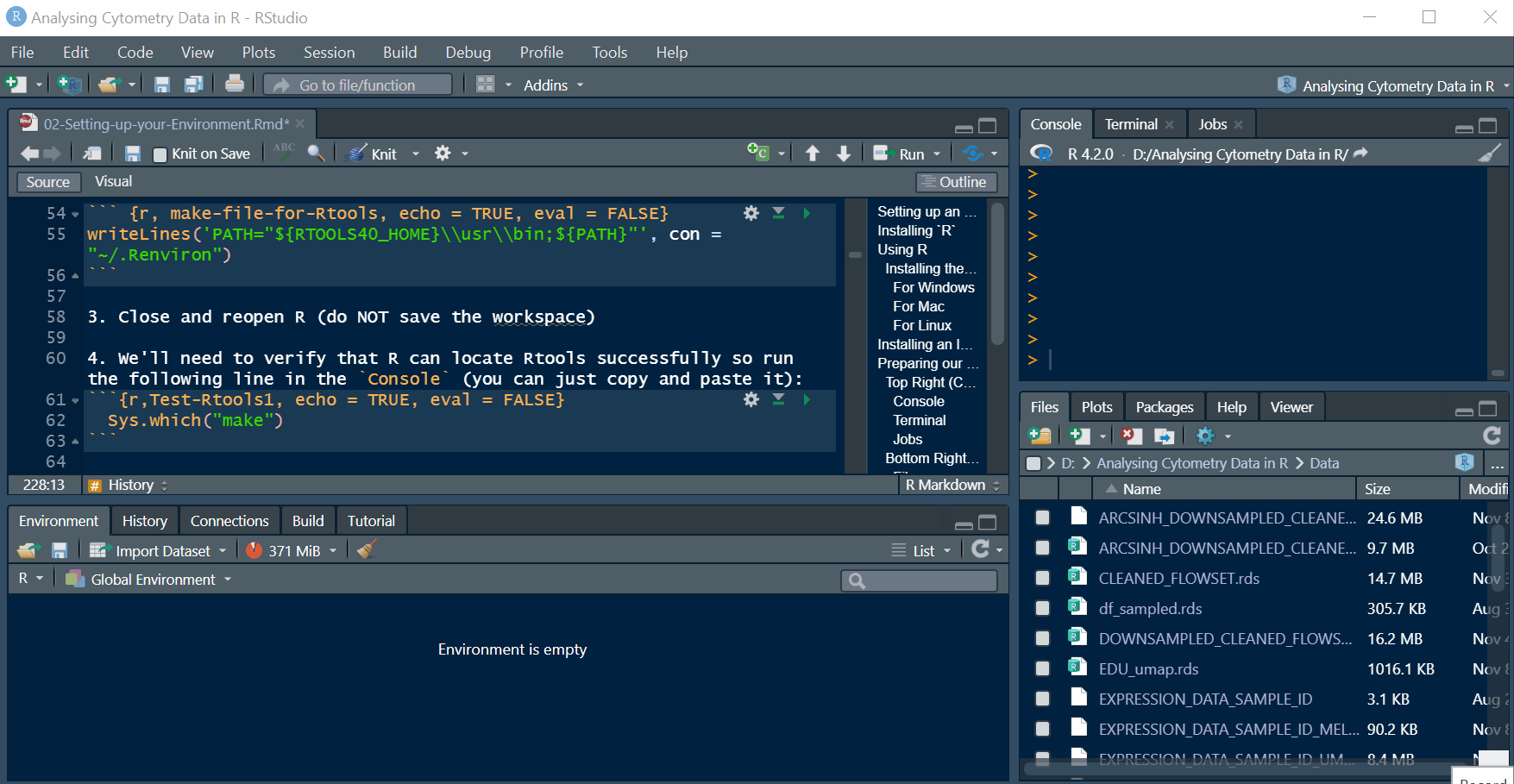Open the R Markdown file type selector
Image resolution: width=1514 pixels, height=784 pixels.
(x=952, y=485)
